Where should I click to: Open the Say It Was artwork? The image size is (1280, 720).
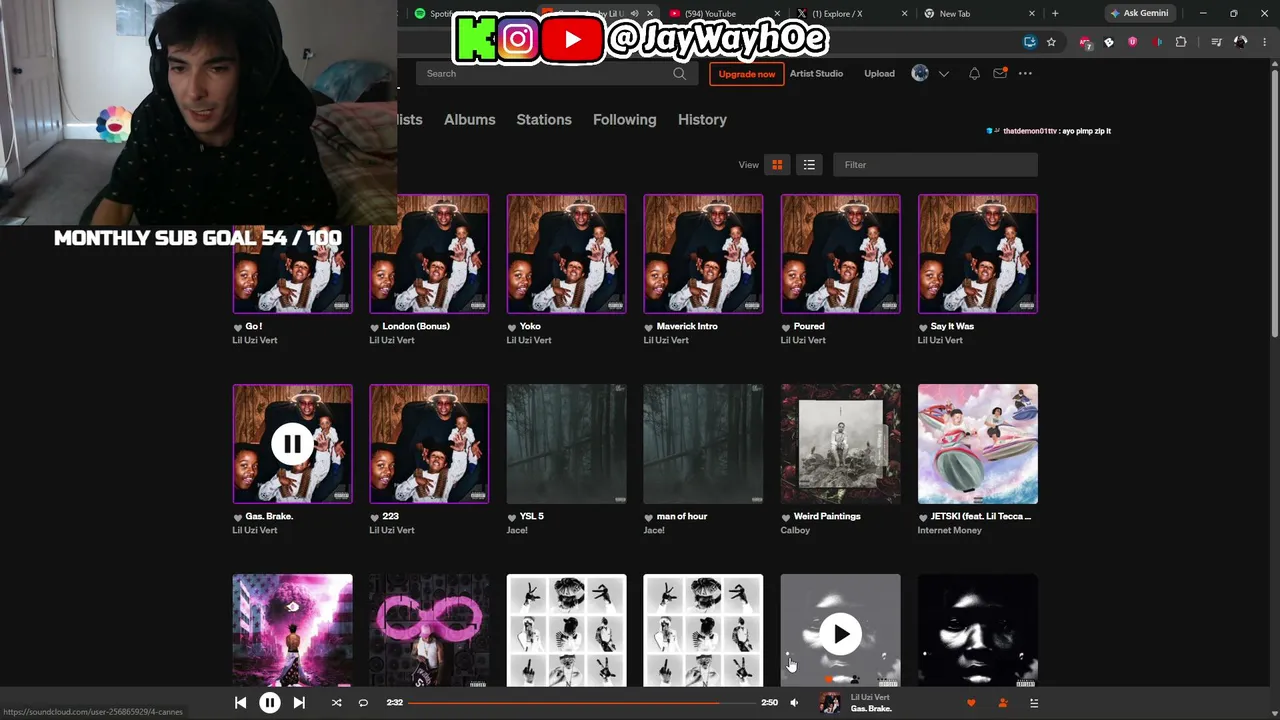pos(977,254)
